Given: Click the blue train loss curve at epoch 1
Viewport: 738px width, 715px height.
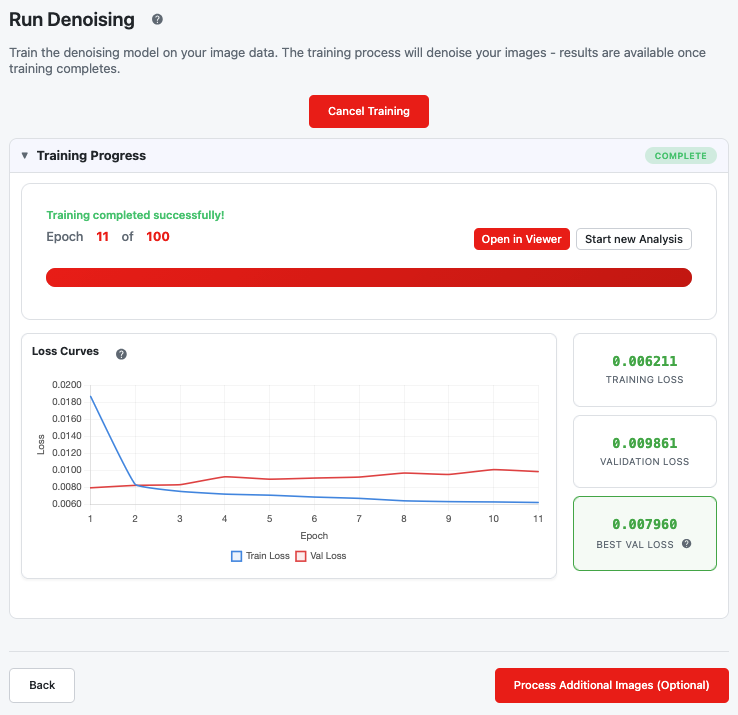Looking at the screenshot, I should coord(90,396).
